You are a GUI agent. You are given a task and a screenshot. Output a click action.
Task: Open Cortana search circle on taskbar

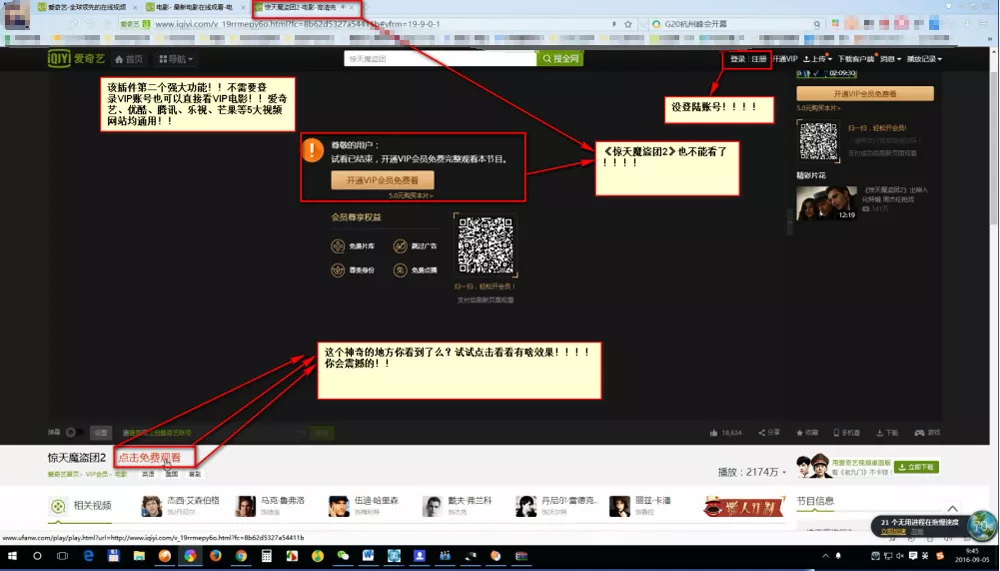coord(37,556)
